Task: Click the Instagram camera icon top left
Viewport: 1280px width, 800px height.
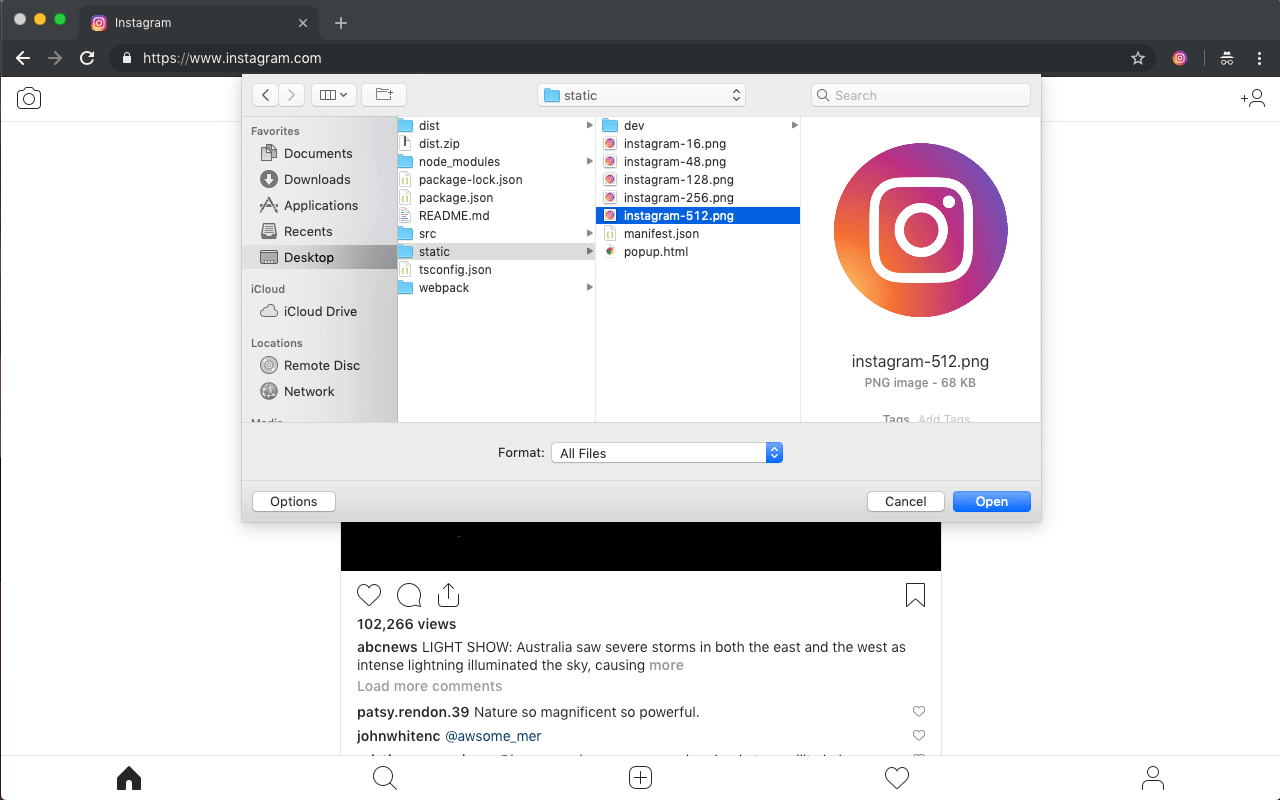Action: [x=28, y=97]
